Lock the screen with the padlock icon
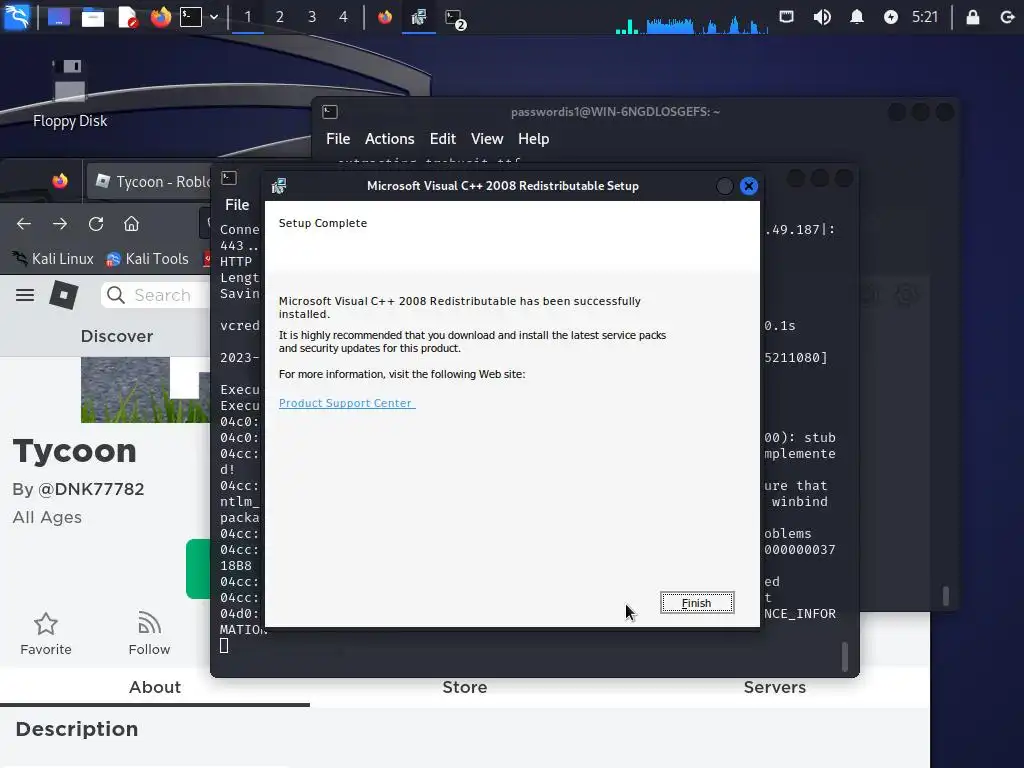1024x768 pixels. pos(972,17)
